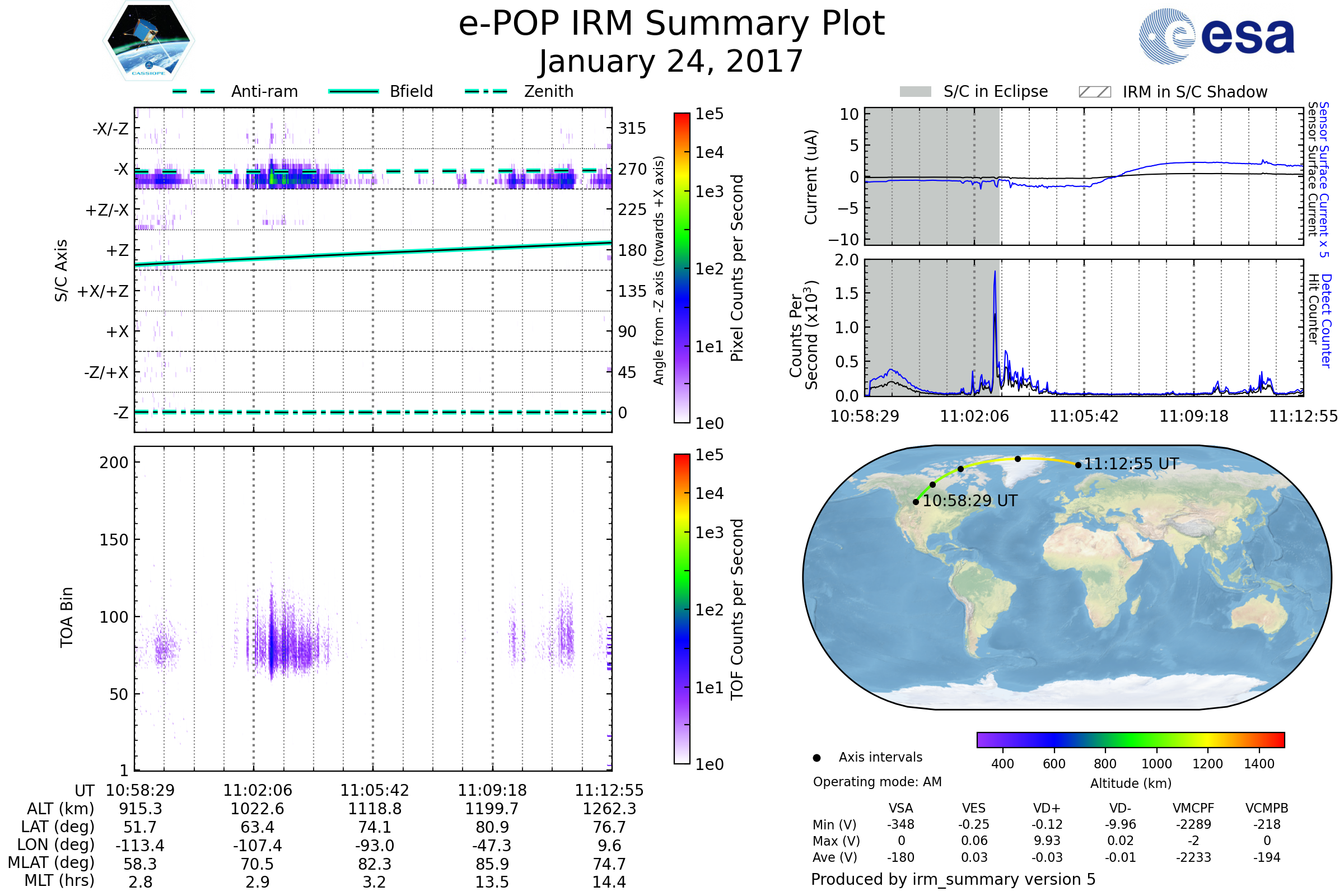Click the hatched IRM in S/C Shadow patch
Image resolution: width=1344 pixels, height=896 pixels.
1094,92
